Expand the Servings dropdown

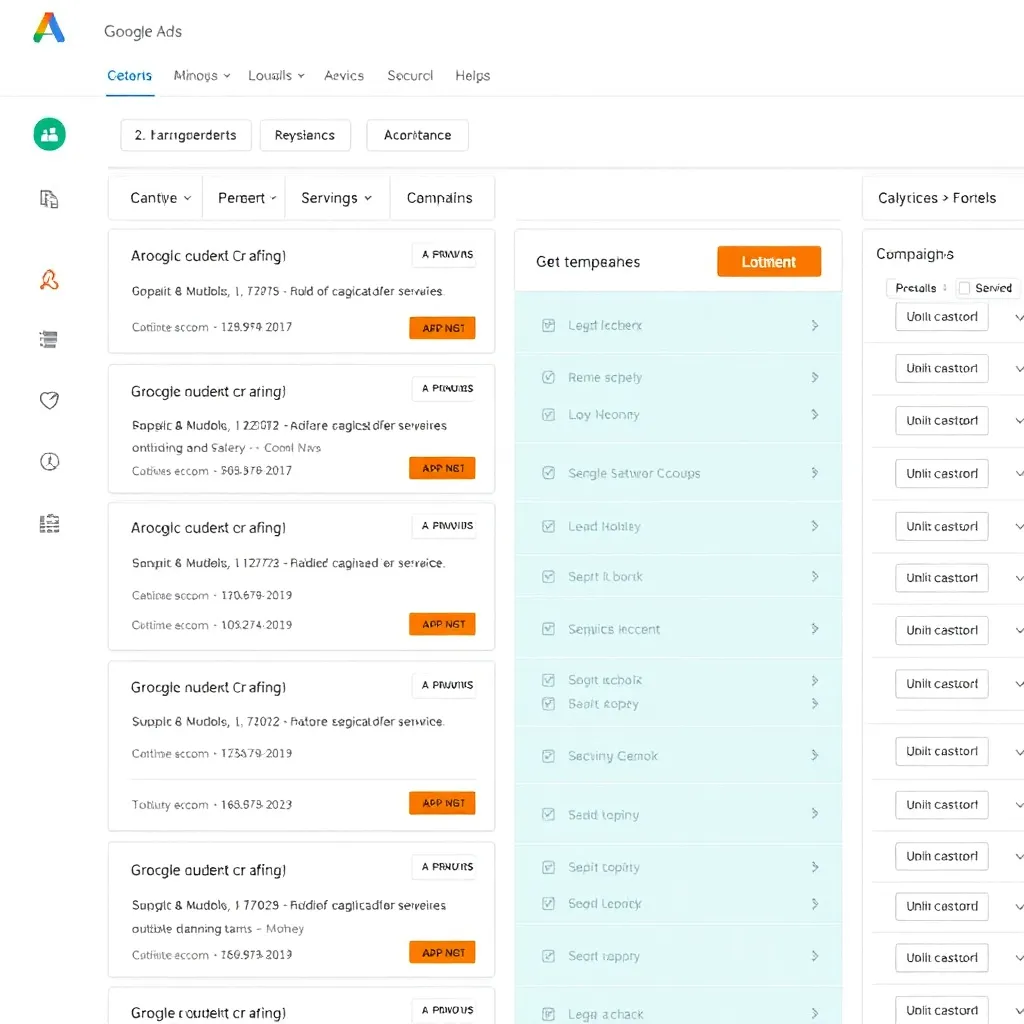(x=336, y=198)
